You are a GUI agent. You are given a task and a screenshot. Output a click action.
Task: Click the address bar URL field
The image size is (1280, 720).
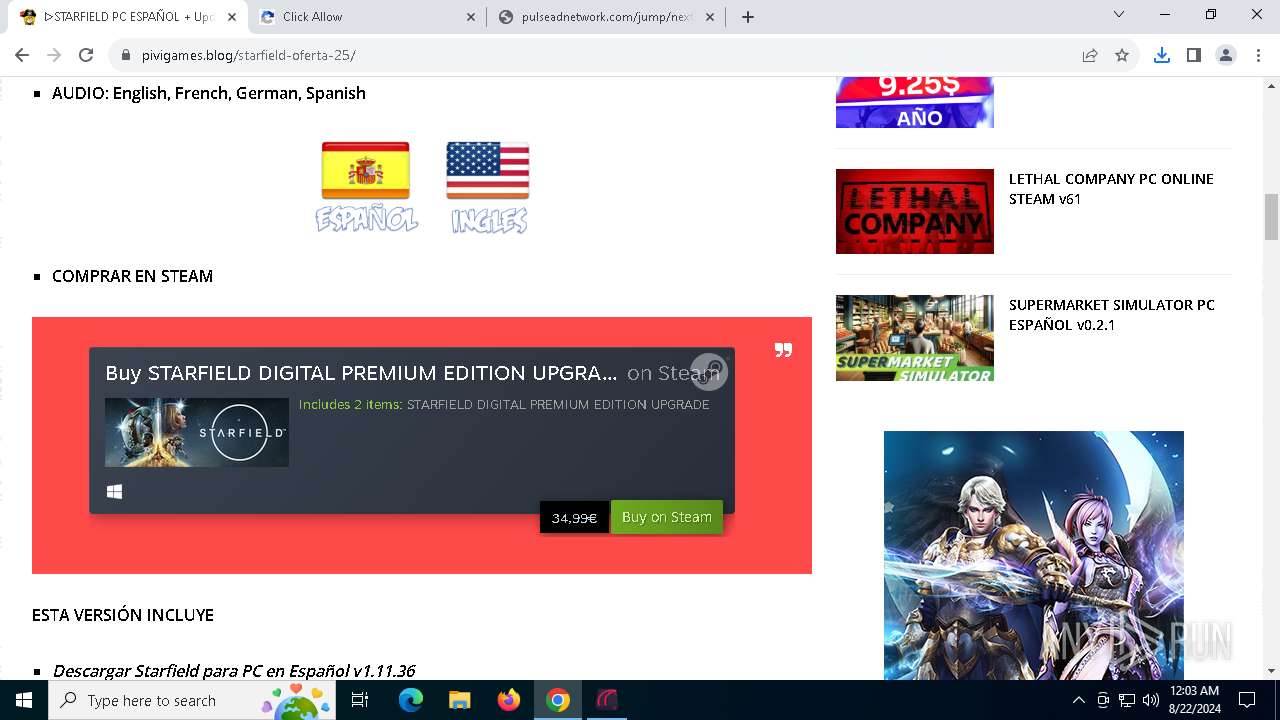coord(600,55)
